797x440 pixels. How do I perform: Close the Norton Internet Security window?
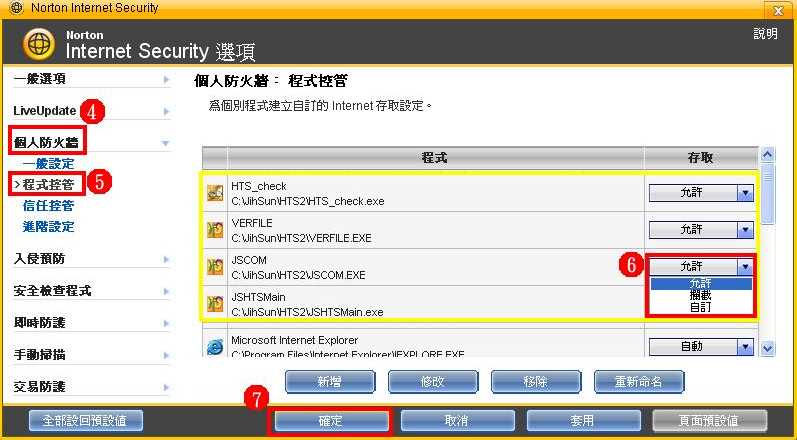(x=778, y=10)
